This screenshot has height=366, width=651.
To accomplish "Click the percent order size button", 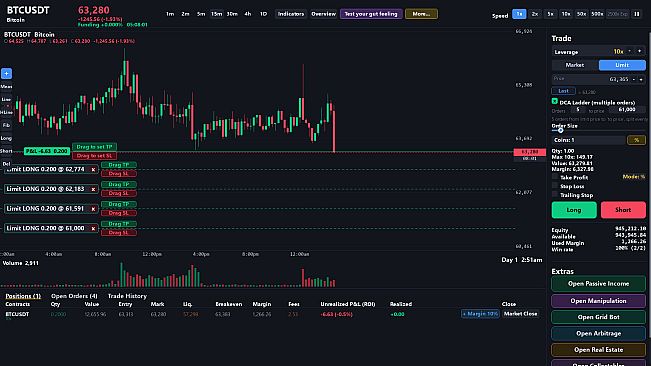I will click(x=636, y=140).
